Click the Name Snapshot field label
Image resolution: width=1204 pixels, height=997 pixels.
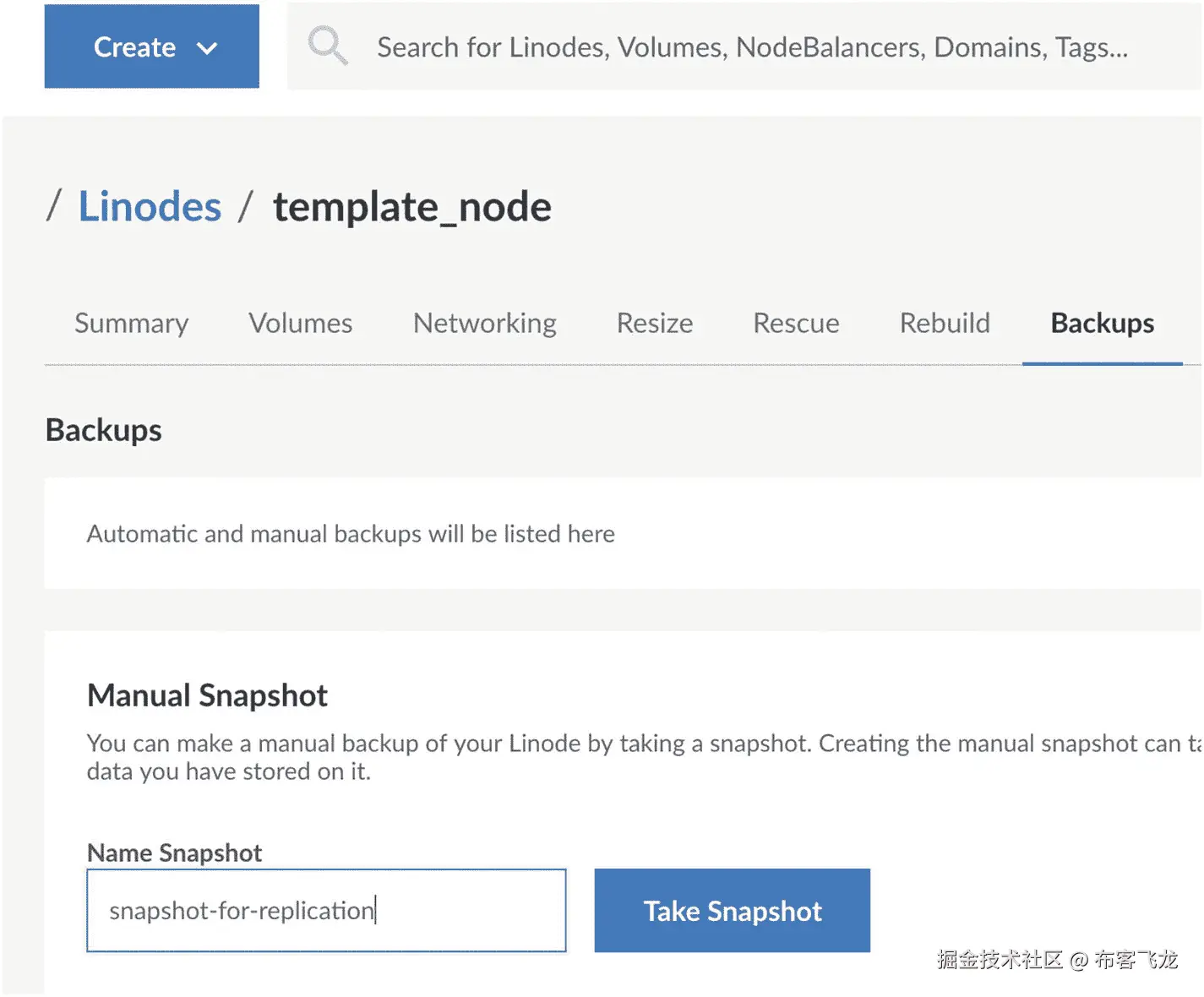(175, 853)
